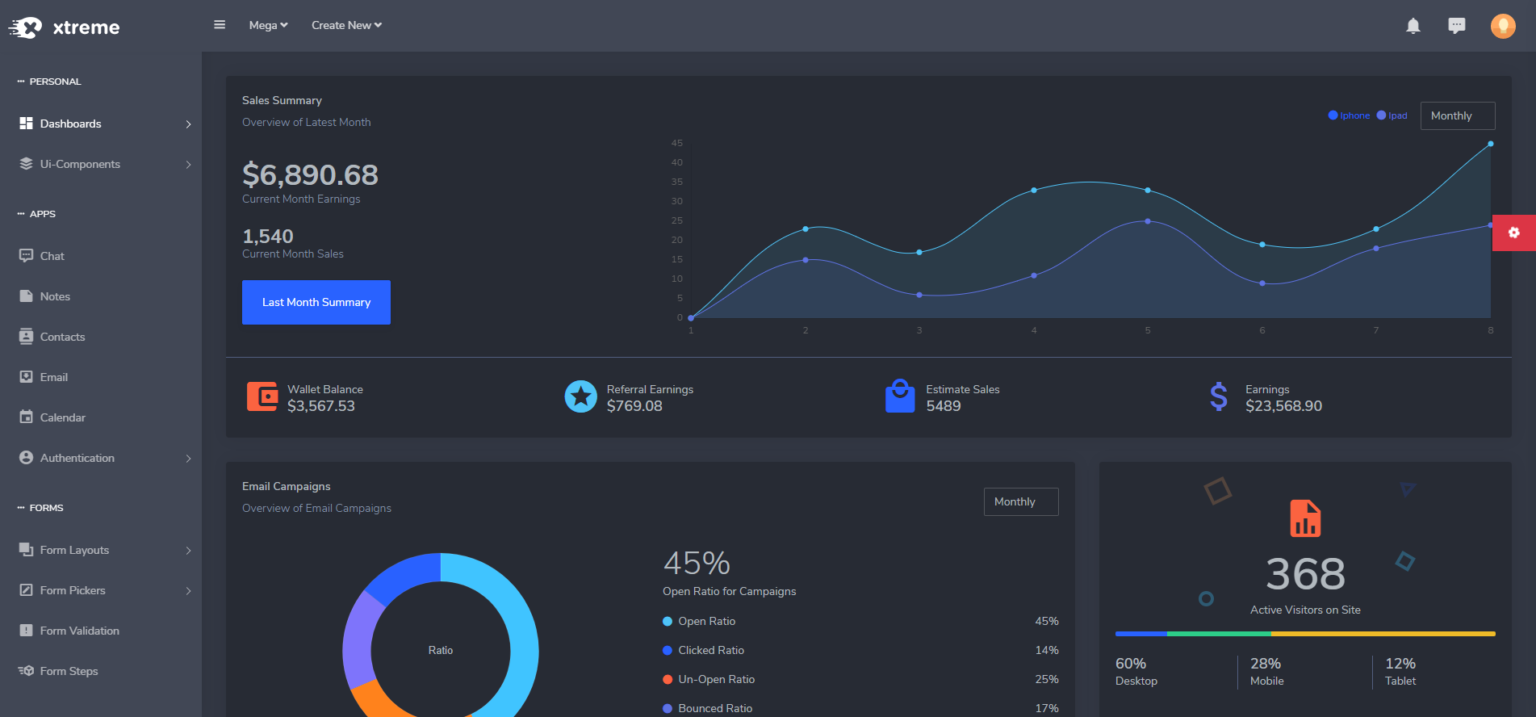Open the Email app icon
This screenshot has height=717, width=1536.
click(54, 377)
